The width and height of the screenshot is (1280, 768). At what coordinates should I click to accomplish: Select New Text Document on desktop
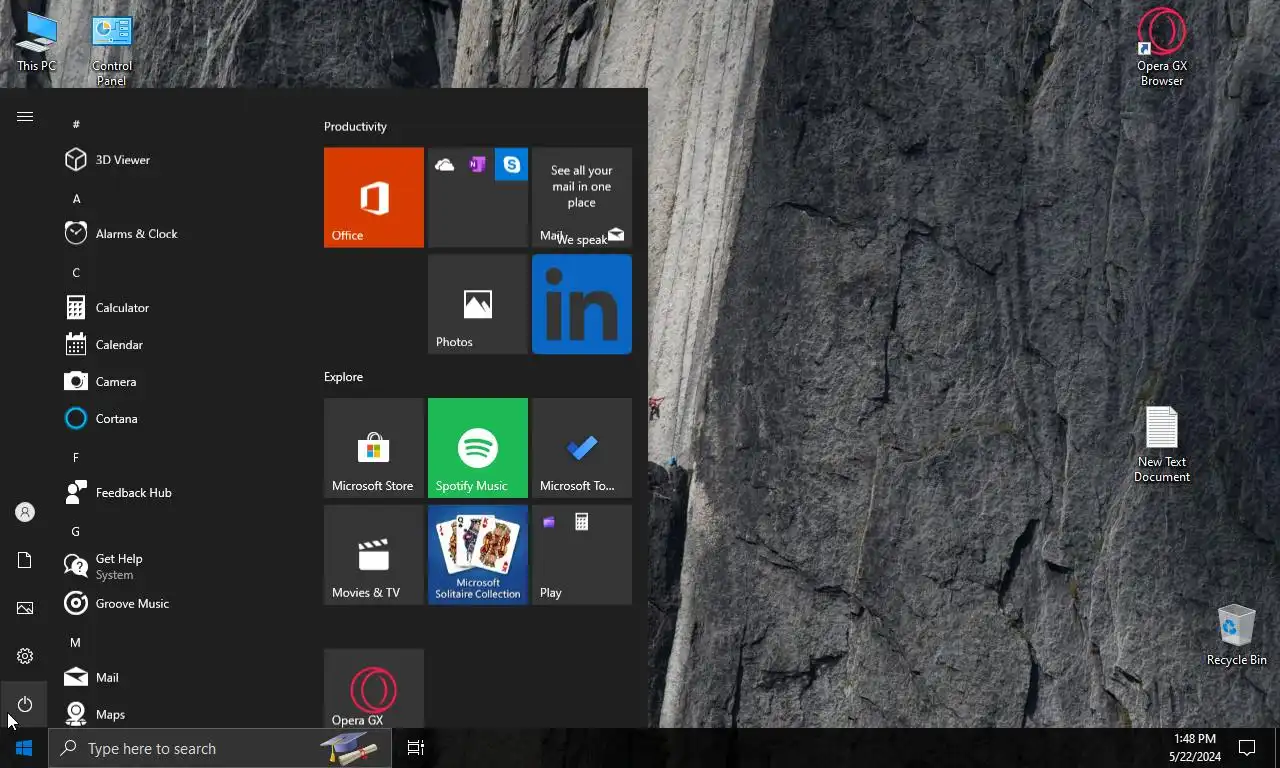pos(1162,445)
